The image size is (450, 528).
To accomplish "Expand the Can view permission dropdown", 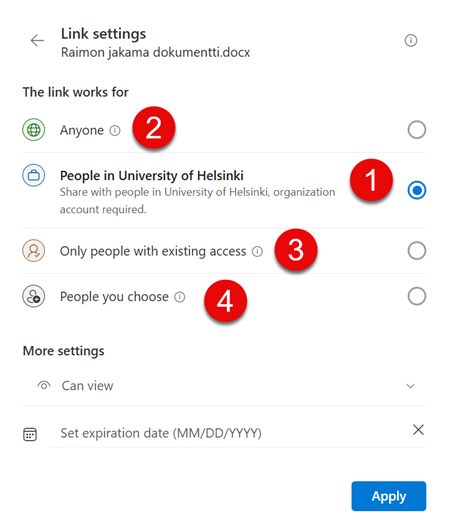I will coord(224,386).
